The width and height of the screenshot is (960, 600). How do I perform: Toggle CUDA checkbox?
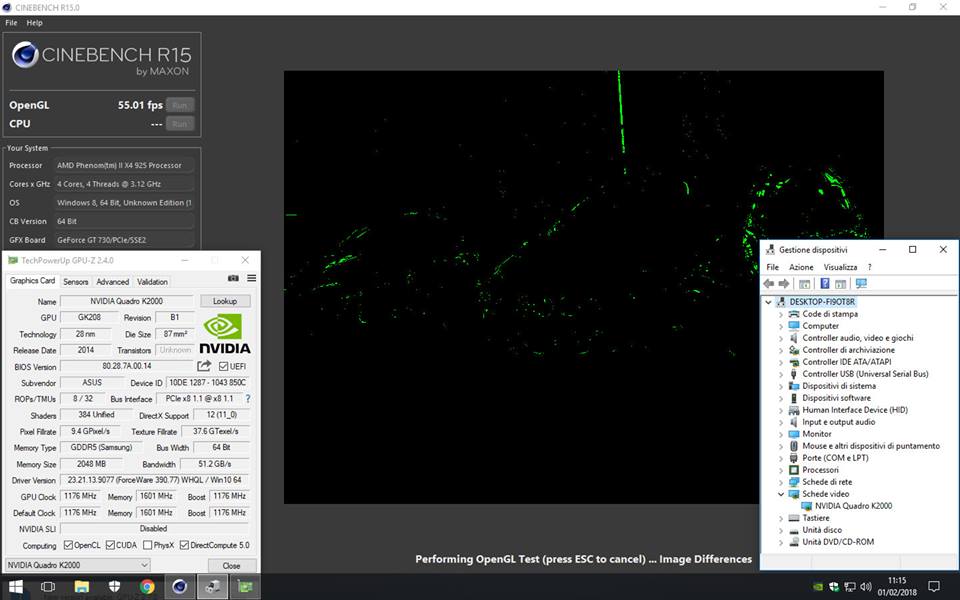(110, 545)
